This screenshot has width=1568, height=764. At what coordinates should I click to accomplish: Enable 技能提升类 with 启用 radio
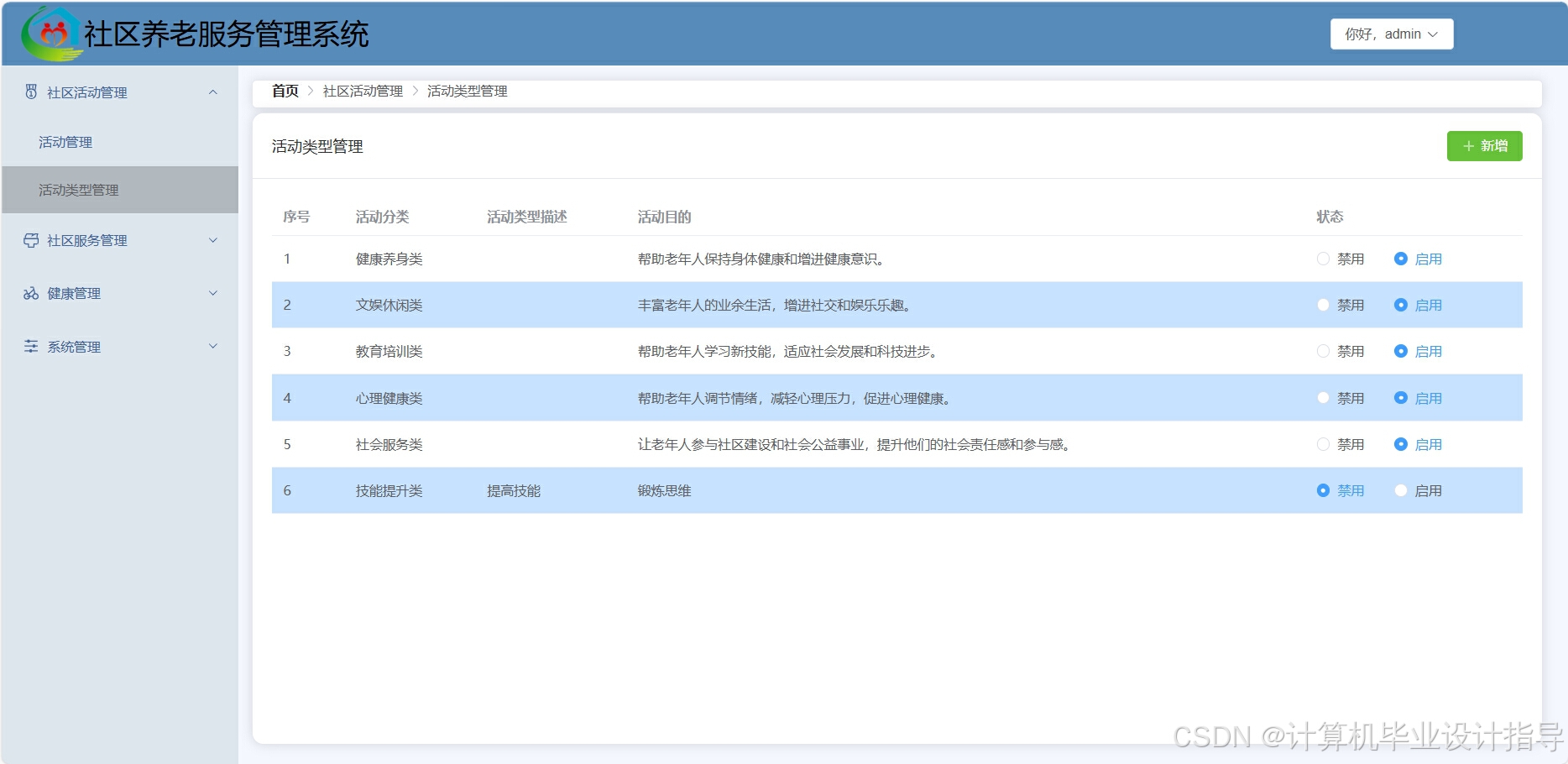pos(1400,490)
